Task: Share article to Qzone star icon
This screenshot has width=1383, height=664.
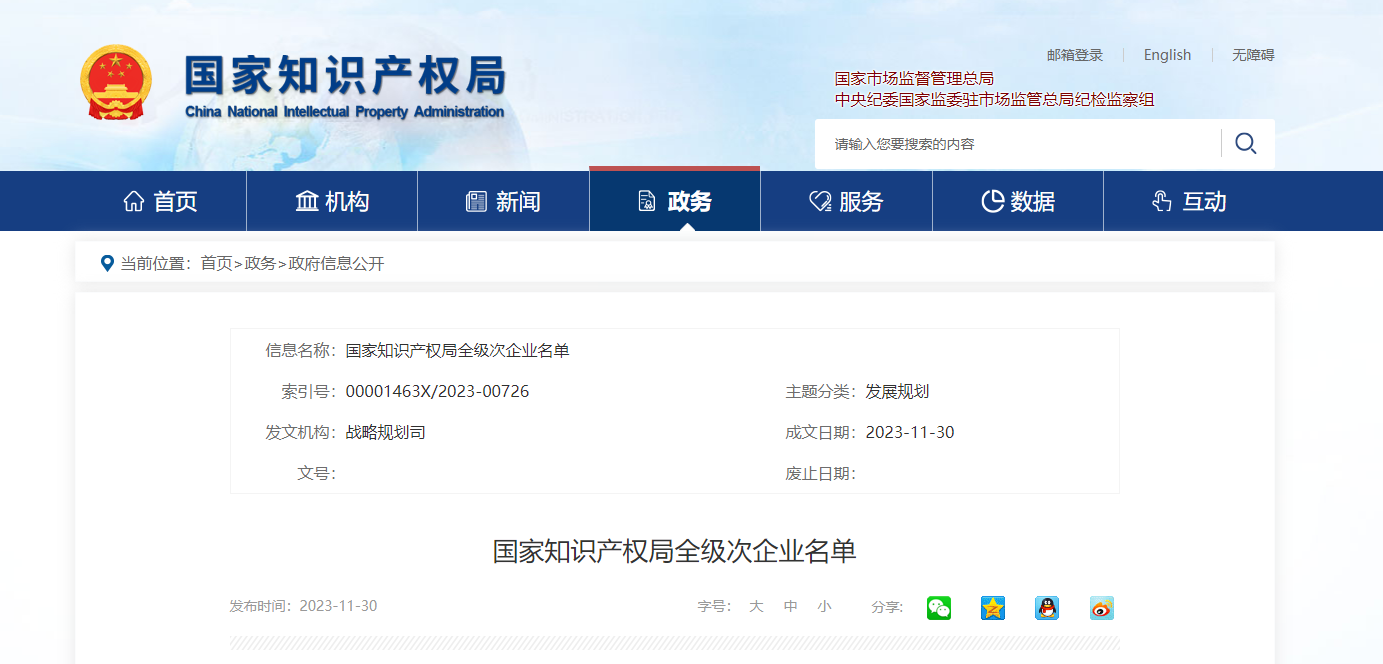Action: 992,608
